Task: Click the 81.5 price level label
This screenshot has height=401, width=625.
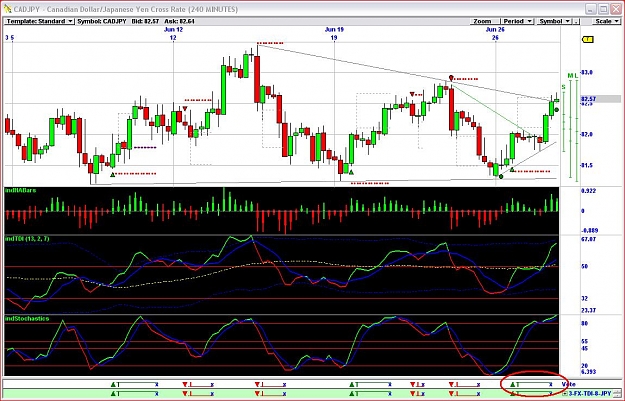Action: [x=588, y=165]
